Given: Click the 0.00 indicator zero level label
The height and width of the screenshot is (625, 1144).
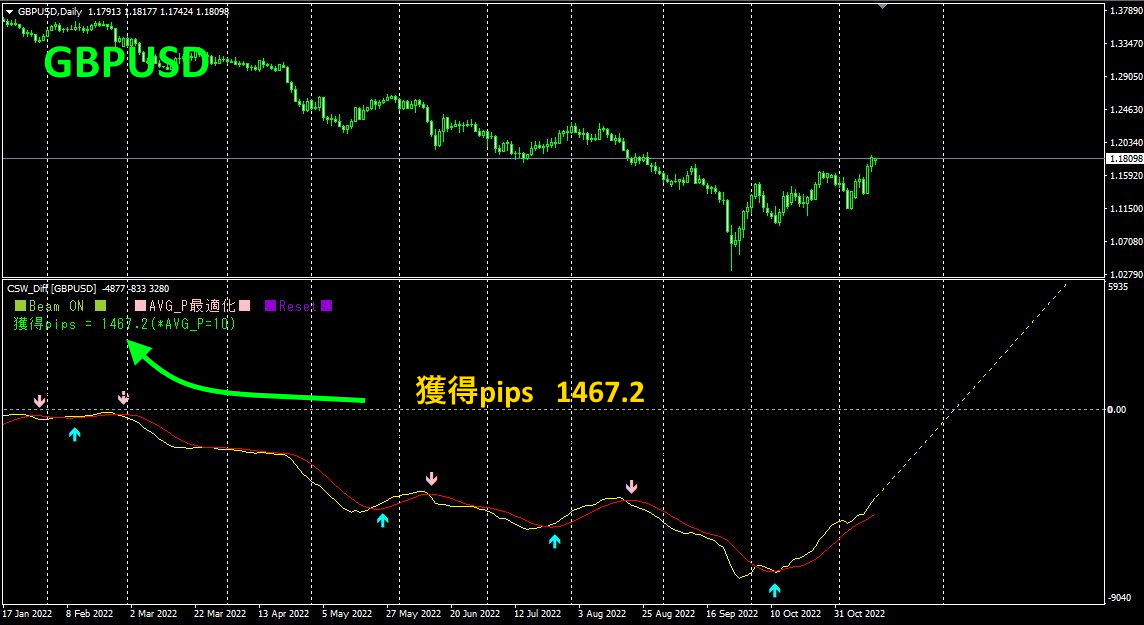Looking at the screenshot, I should pyautogui.click(x=1117, y=409).
